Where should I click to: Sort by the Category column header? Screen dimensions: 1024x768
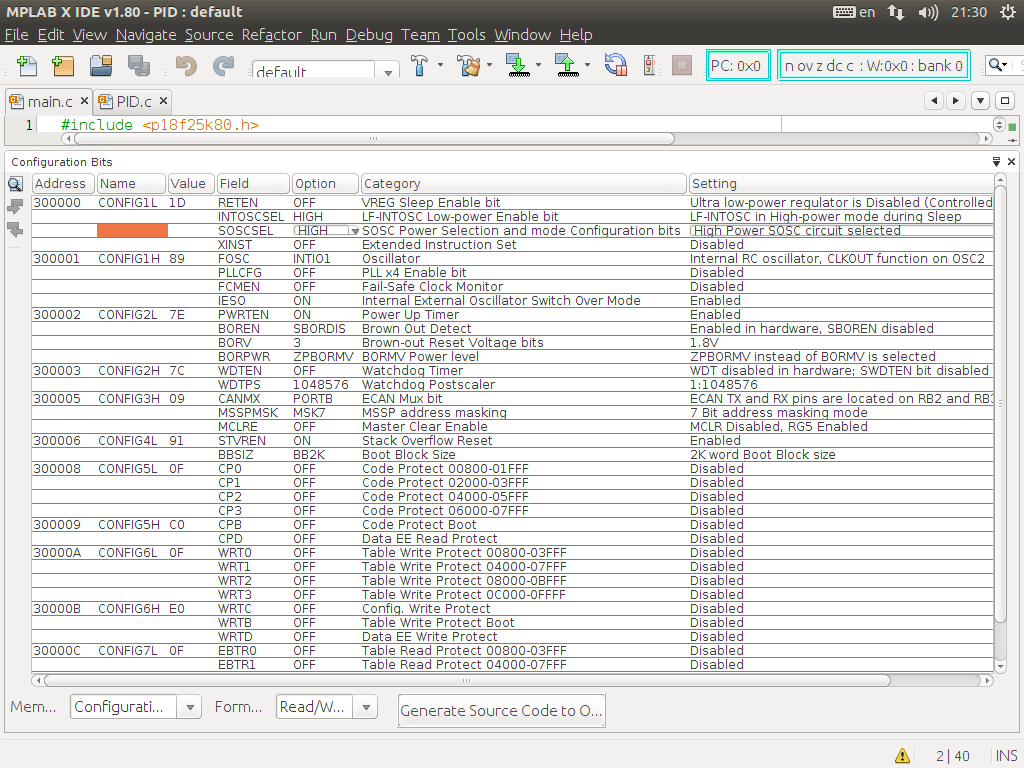tap(524, 184)
